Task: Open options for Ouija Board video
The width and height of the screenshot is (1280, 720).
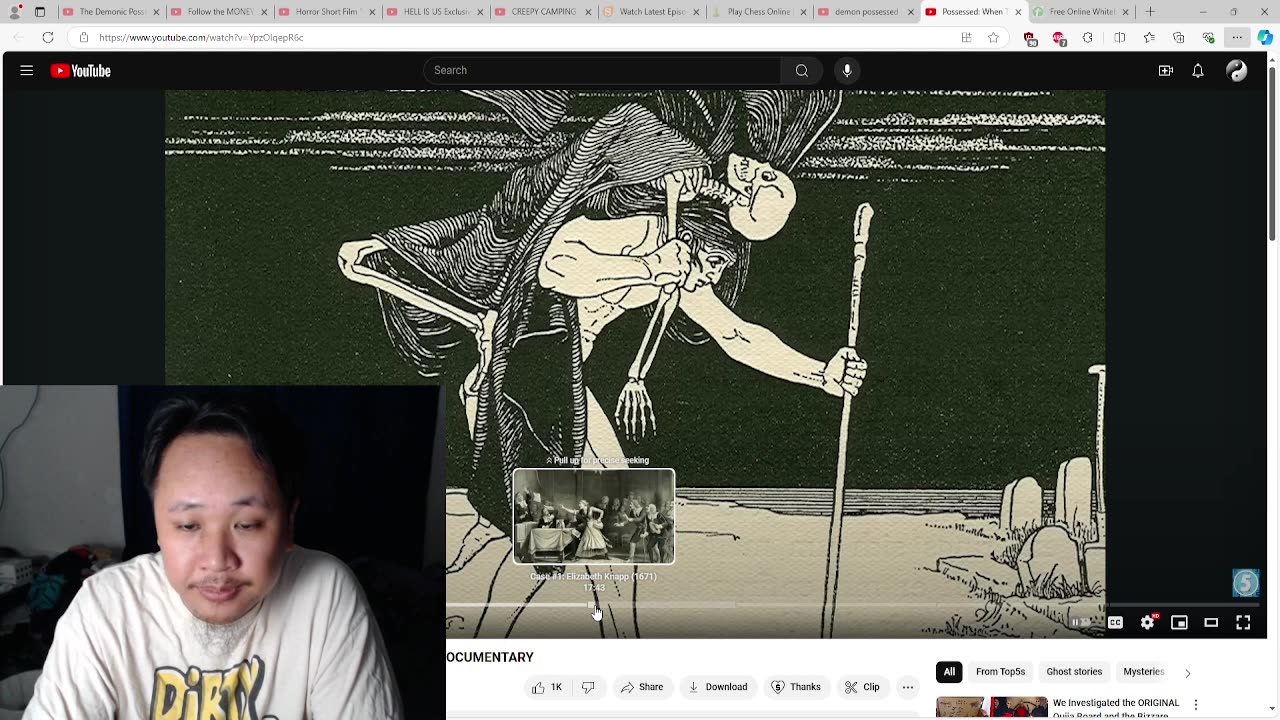Action: point(1195,705)
